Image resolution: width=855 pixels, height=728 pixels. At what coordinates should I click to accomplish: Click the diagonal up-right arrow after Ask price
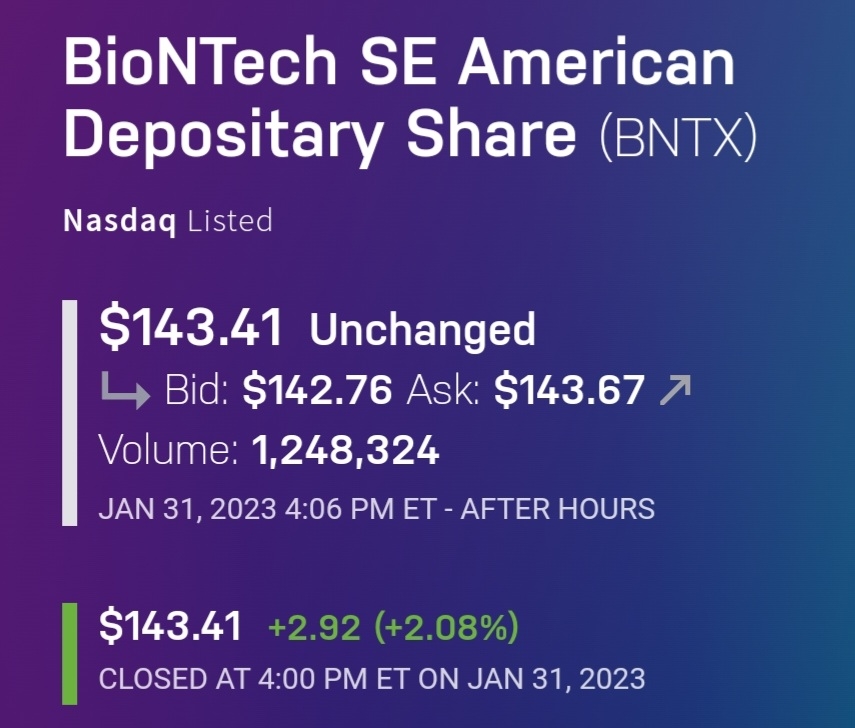click(x=675, y=391)
